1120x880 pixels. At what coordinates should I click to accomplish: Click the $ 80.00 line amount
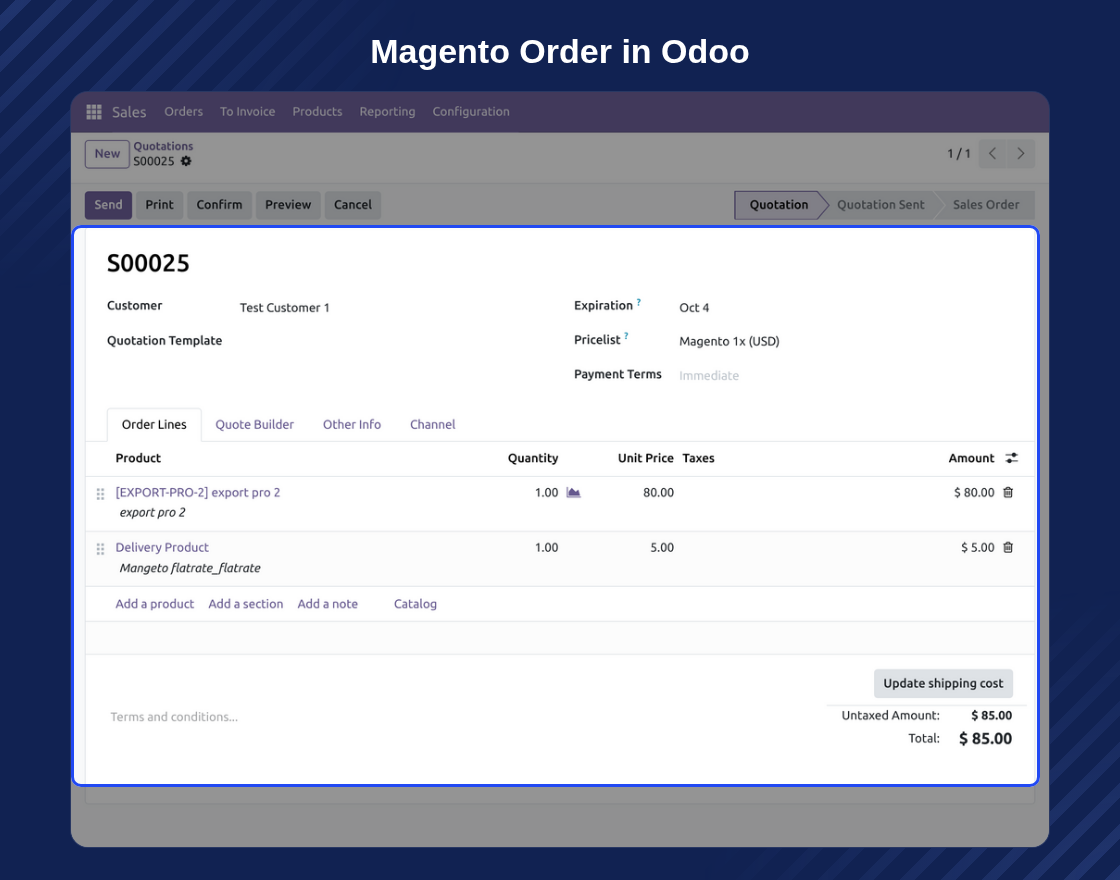coord(974,492)
